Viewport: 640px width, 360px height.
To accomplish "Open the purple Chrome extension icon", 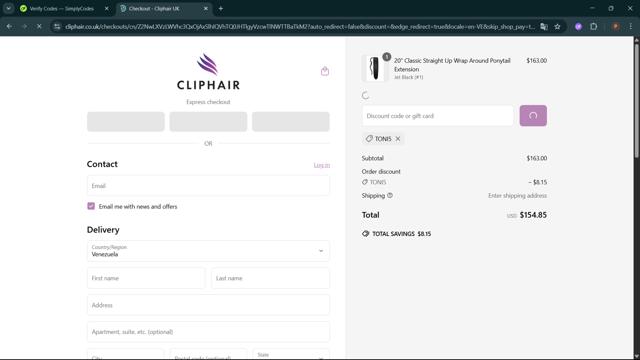I will point(578,27).
